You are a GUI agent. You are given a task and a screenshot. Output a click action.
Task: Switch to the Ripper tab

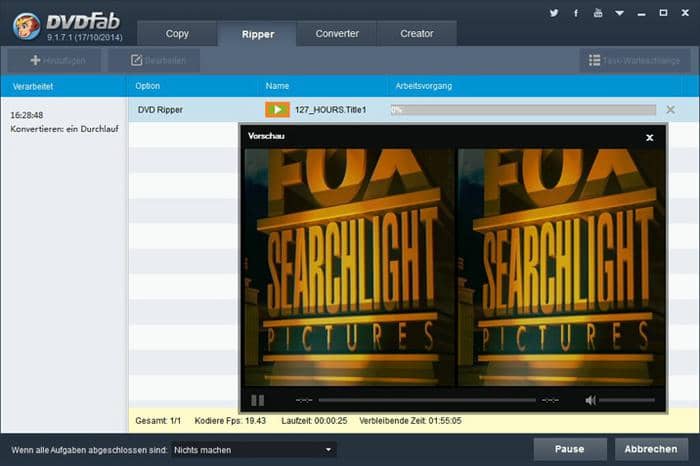point(257,34)
